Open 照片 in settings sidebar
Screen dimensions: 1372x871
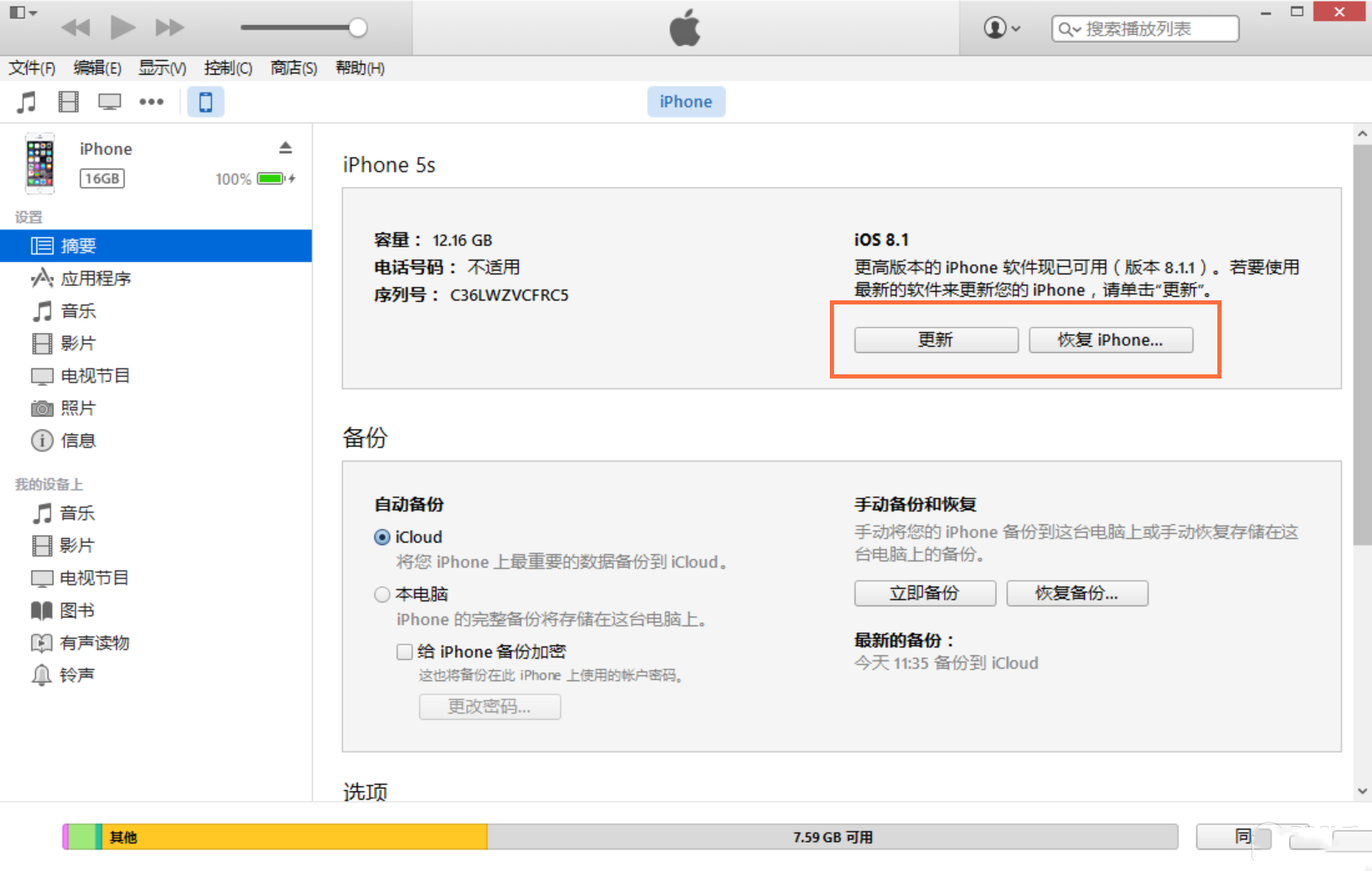[x=156, y=408]
